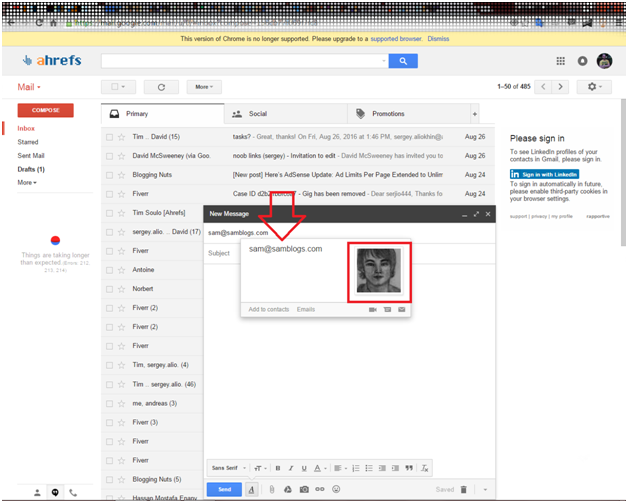Open the notifications bell icon
The image size is (628, 503).
582,61
